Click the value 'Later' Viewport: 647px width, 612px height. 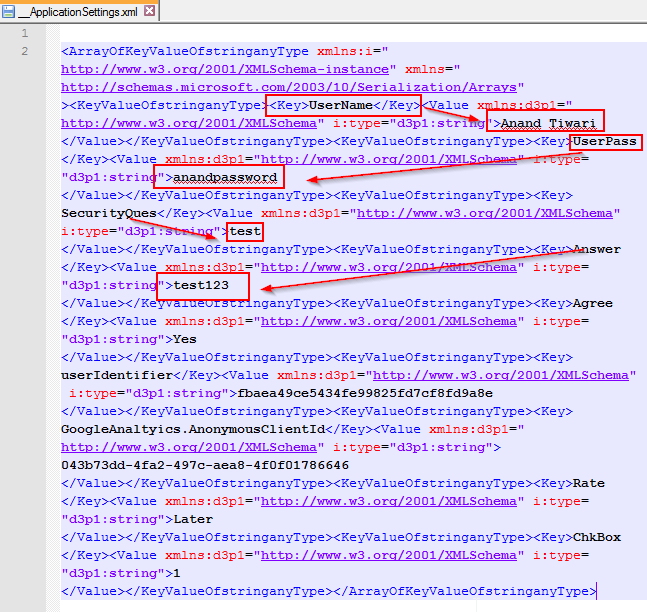[x=193, y=519]
